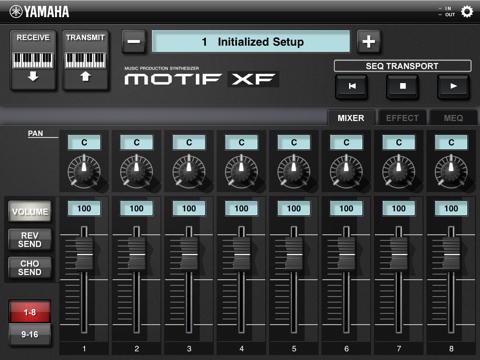Start sequencer playback
Screen dimensions: 480x360
point(453,86)
